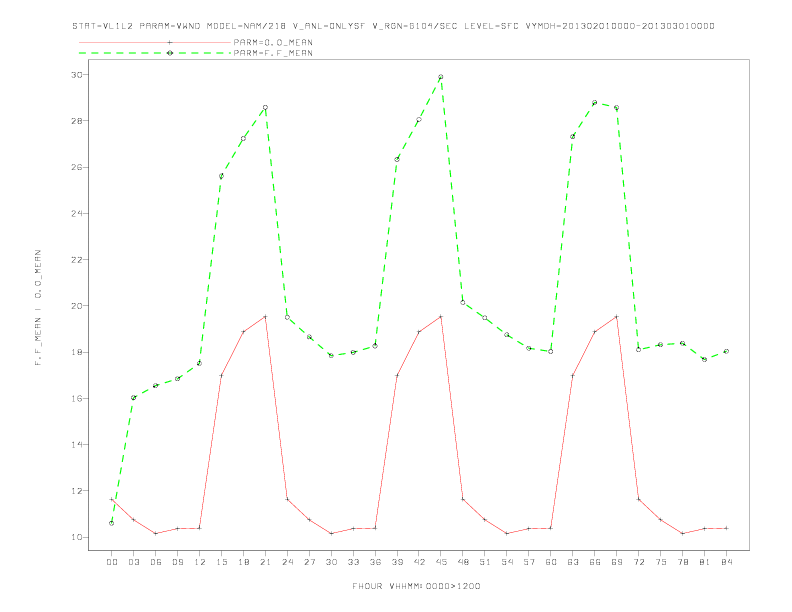The height and width of the screenshot is (612, 792).
Task: Click x-axis tick label 45
Action: pos(440,562)
